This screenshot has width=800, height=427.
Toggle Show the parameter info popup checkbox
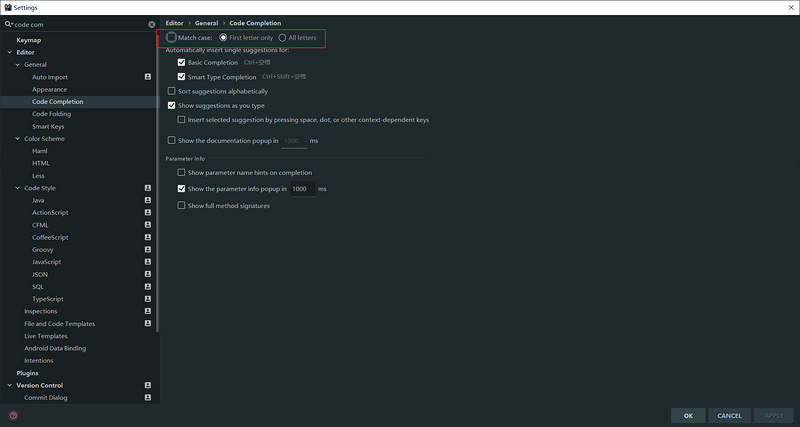point(181,189)
